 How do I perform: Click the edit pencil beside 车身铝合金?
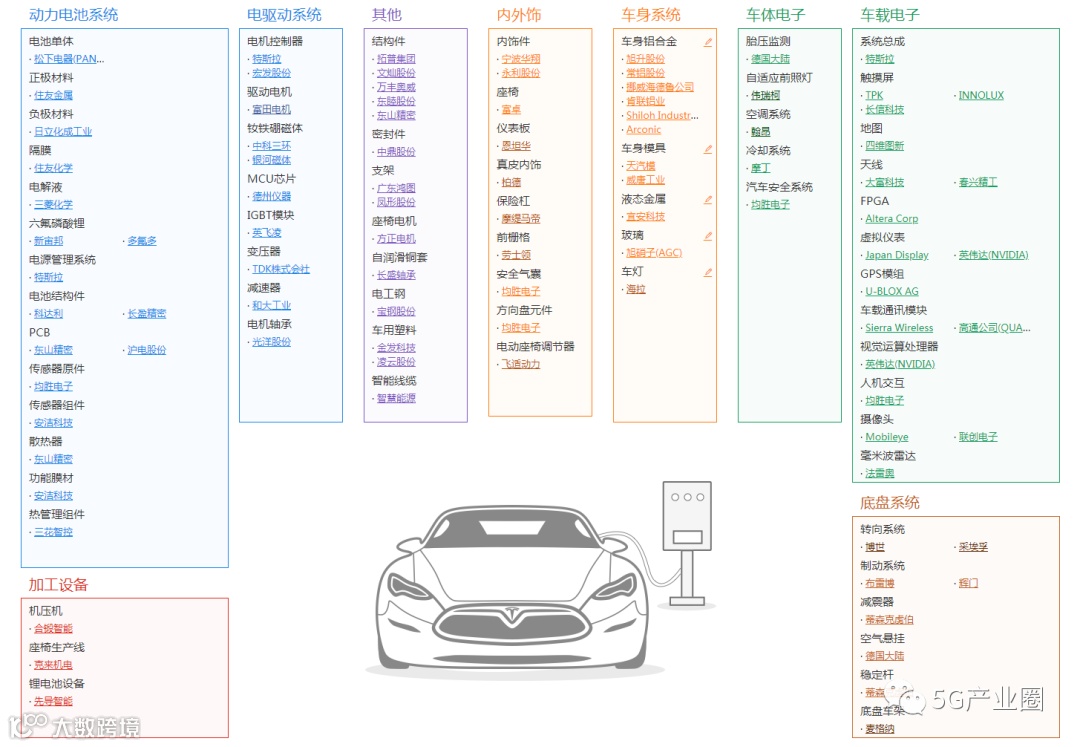pos(707,42)
